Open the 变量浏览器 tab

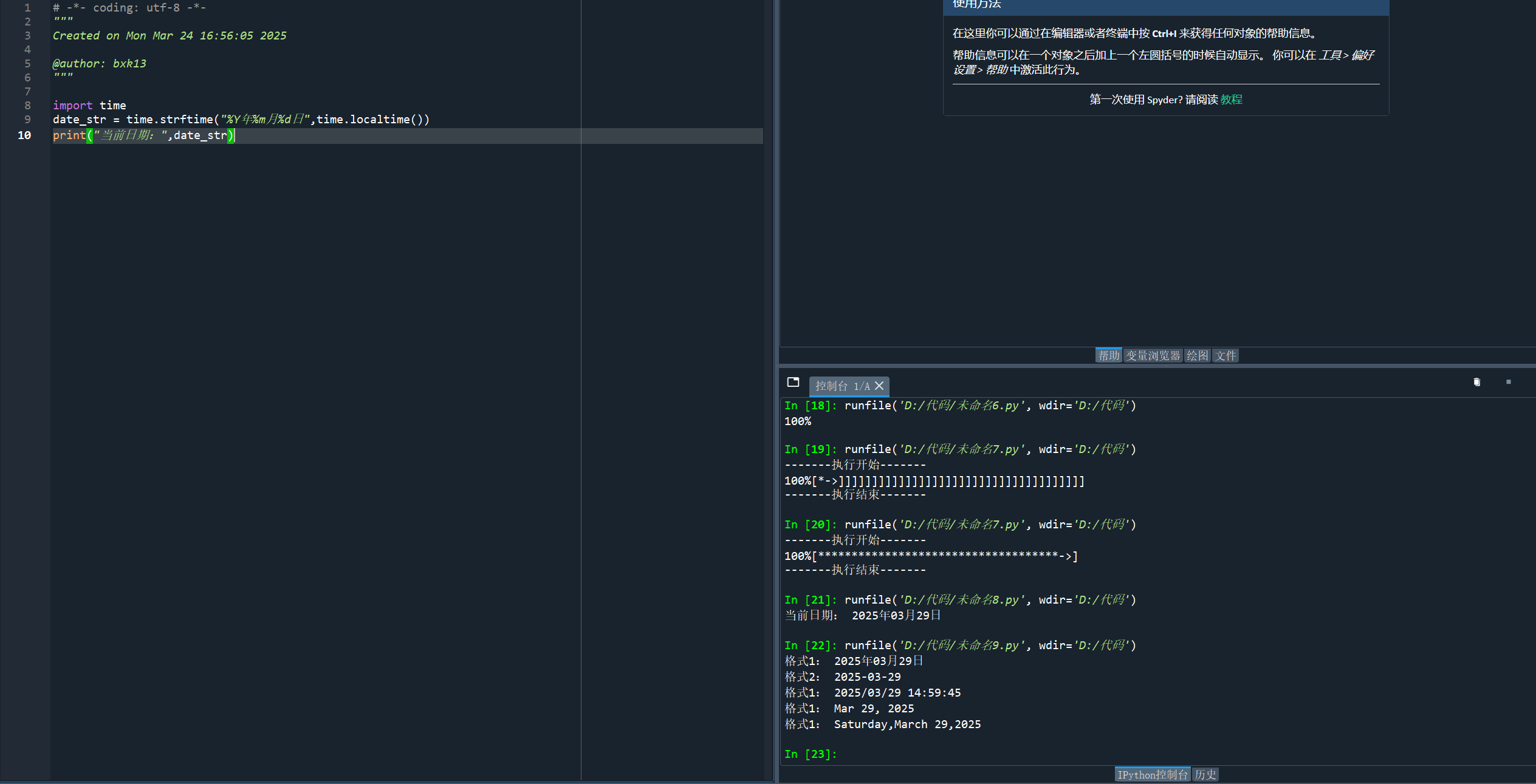(1153, 355)
